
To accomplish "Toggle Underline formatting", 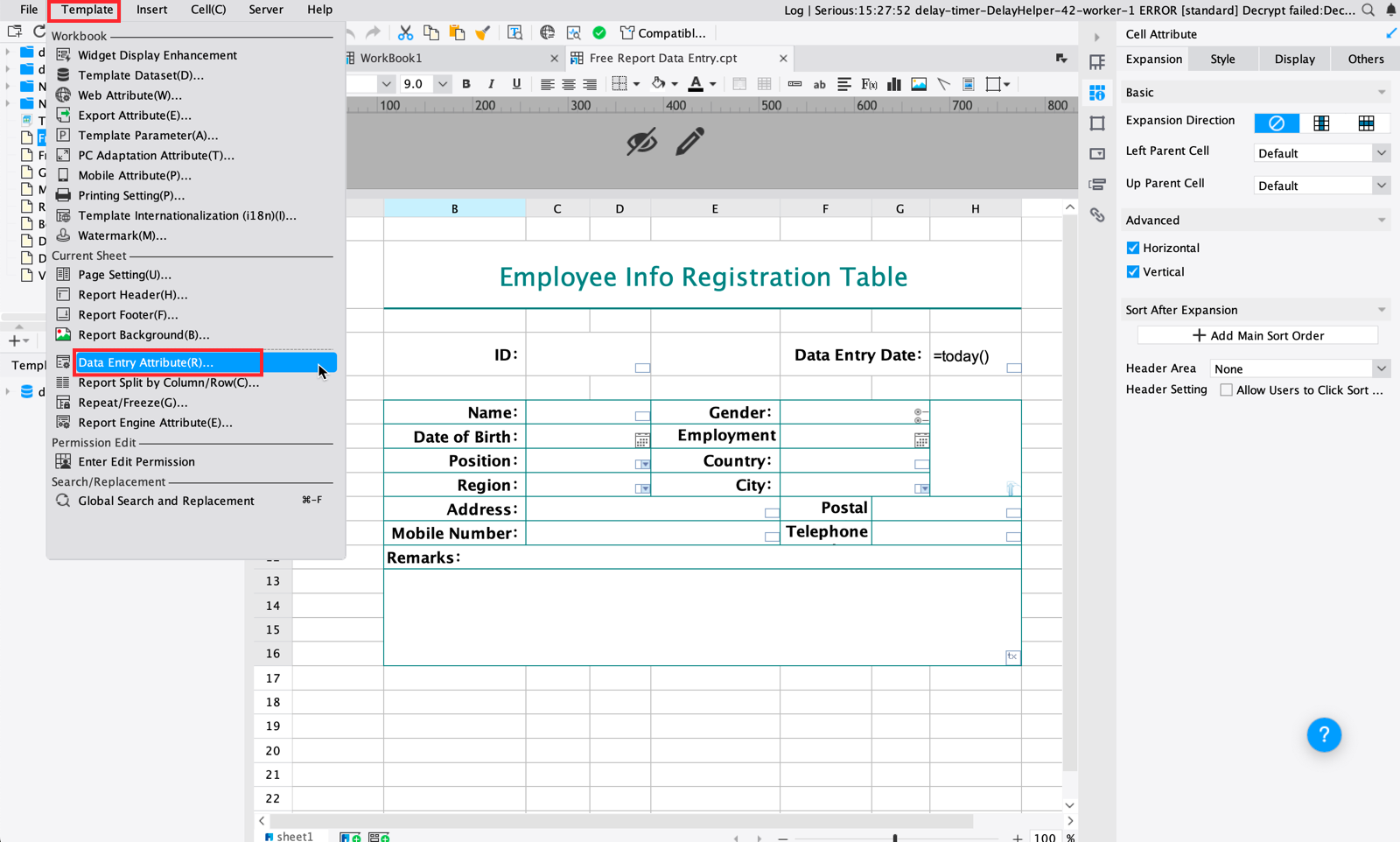I will click(516, 84).
